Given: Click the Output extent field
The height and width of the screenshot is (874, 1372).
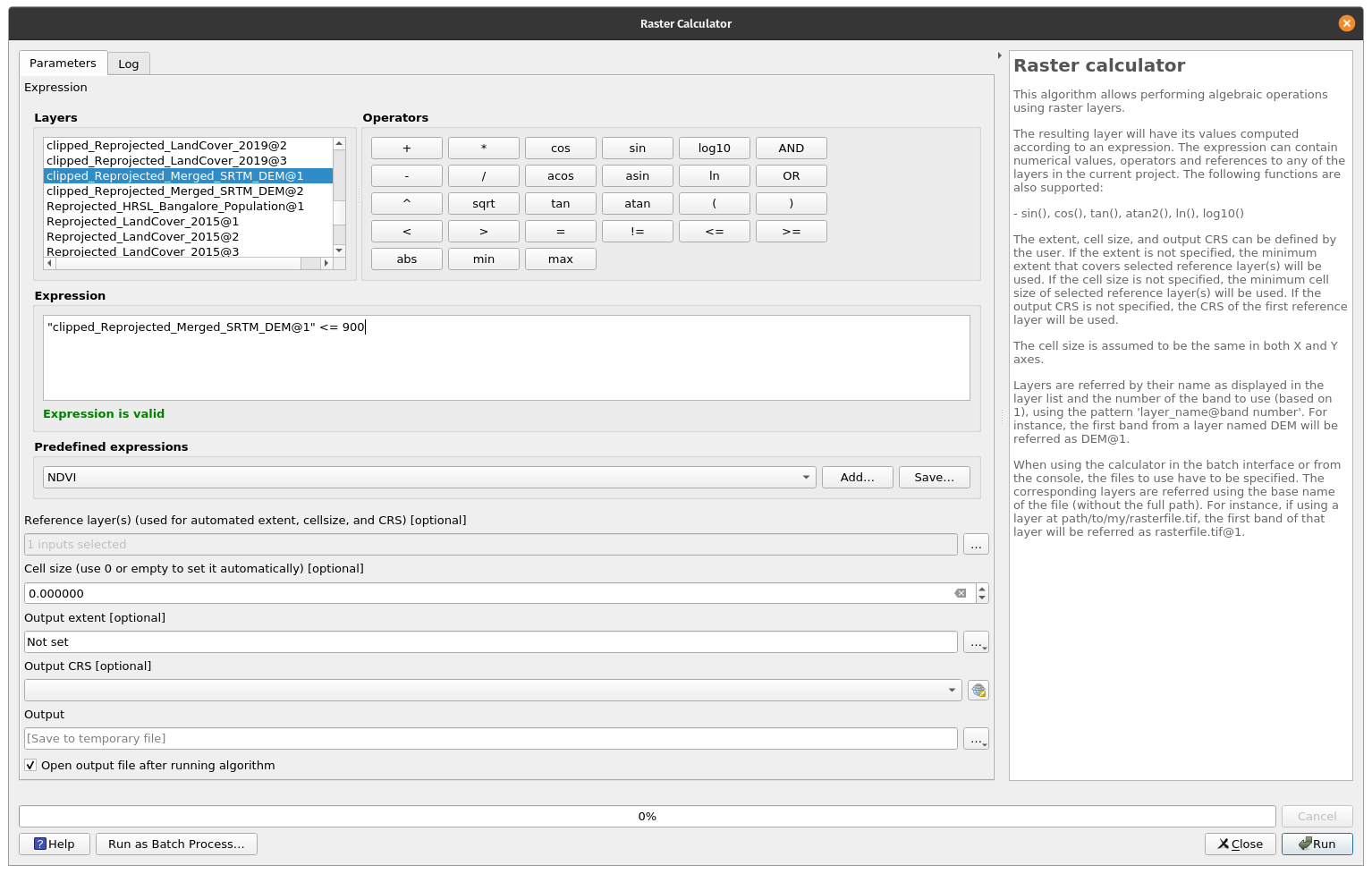Looking at the screenshot, I should [x=491, y=642].
